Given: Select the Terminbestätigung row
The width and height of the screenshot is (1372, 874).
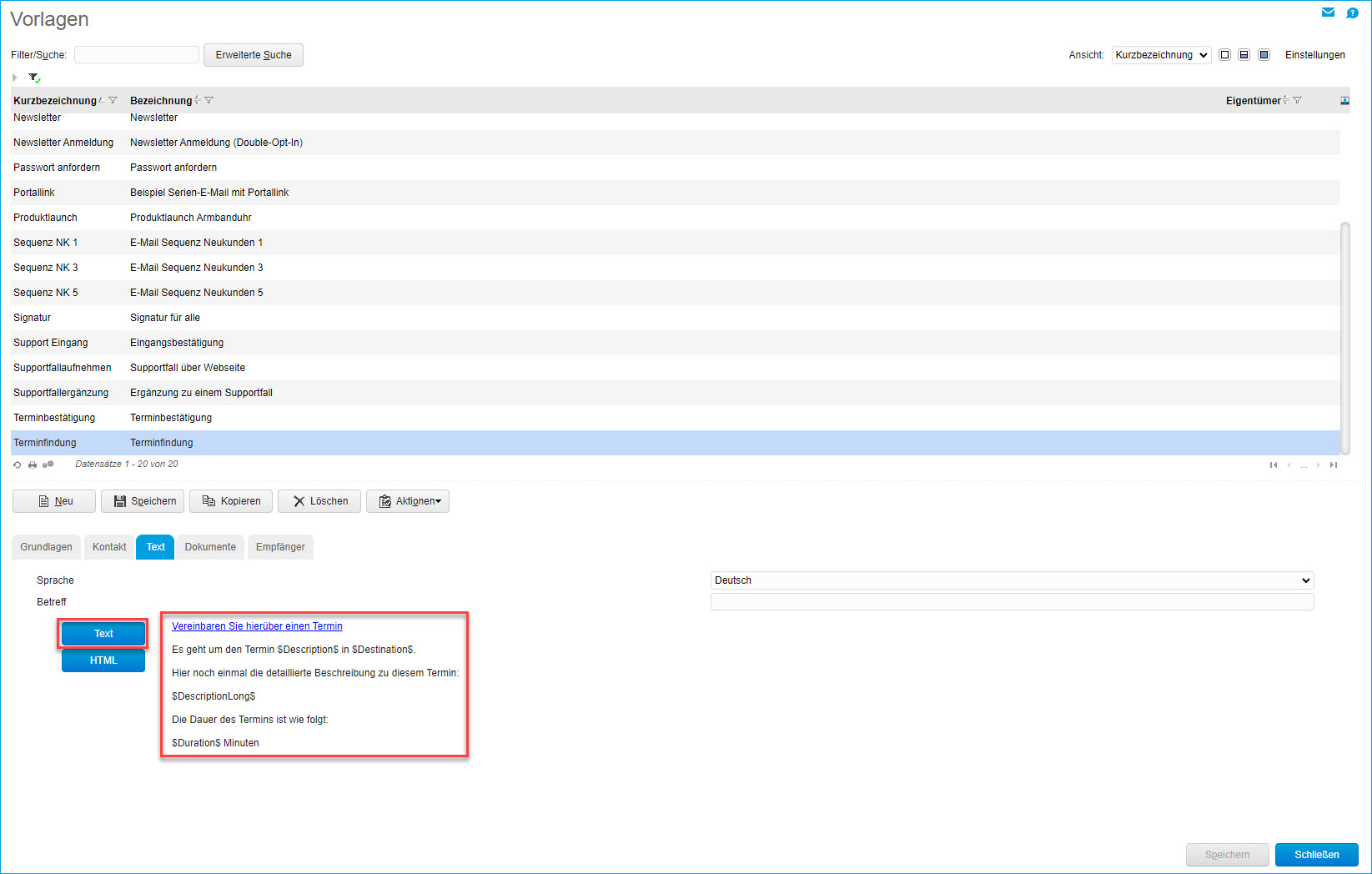Looking at the screenshot, I should tap(676, 418).
